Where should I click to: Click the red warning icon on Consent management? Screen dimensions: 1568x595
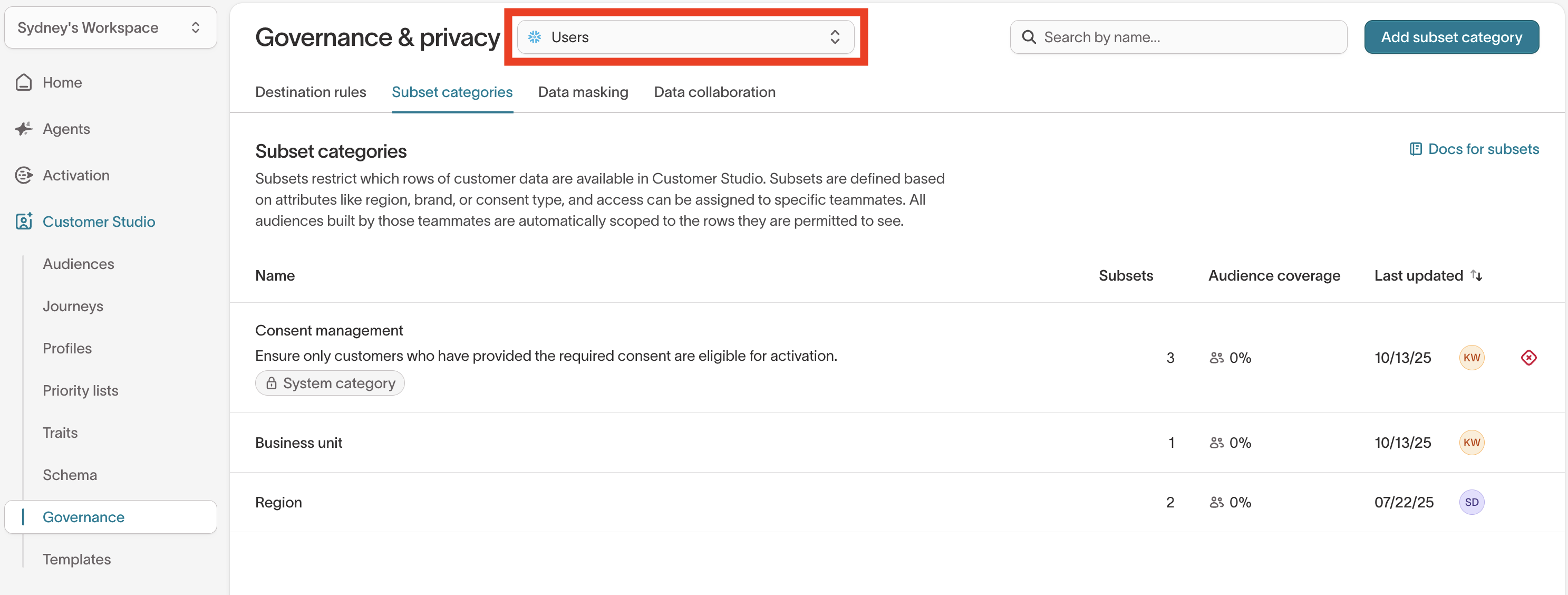[x=1528, y=358]
